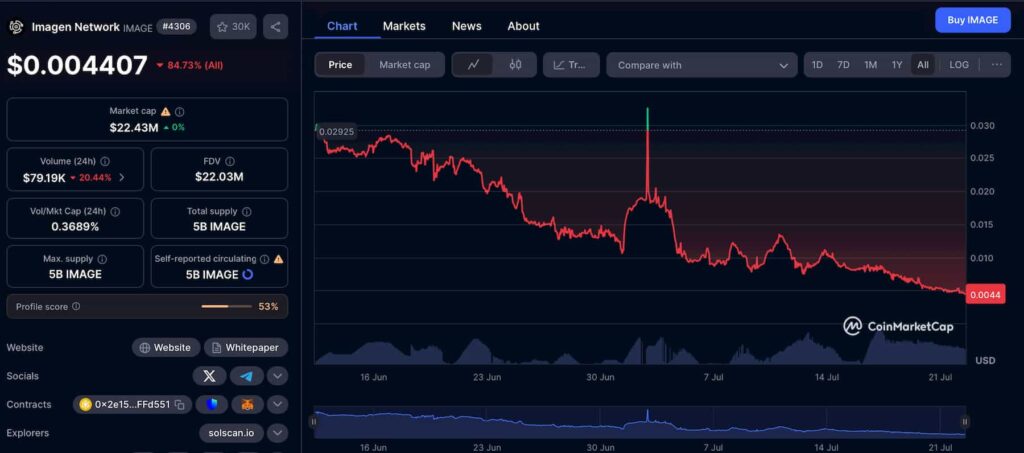
Task: Set chart range to 7D
Action: coord(843,65)
